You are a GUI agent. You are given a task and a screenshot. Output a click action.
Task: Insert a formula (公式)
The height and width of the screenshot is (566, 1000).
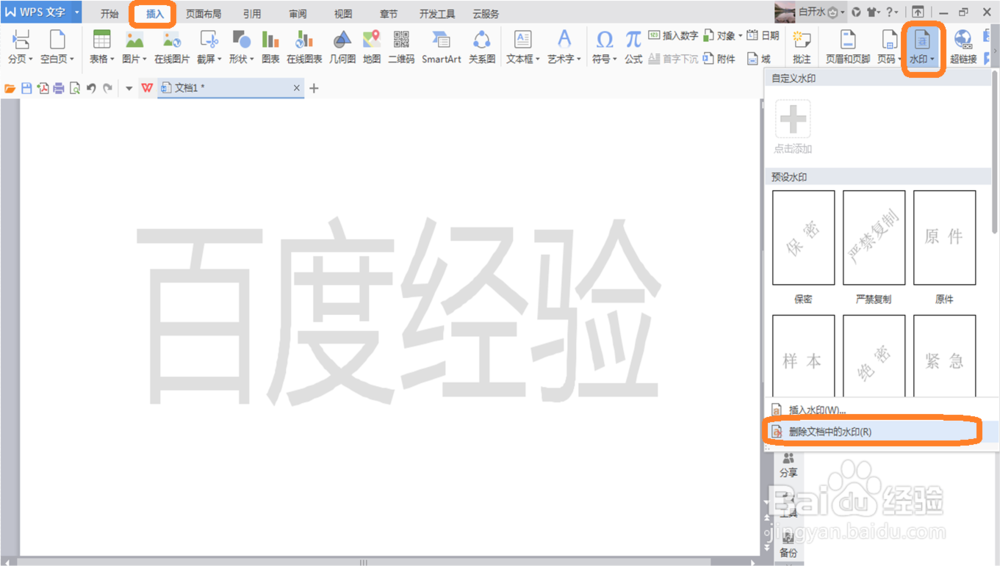point(633,47)
